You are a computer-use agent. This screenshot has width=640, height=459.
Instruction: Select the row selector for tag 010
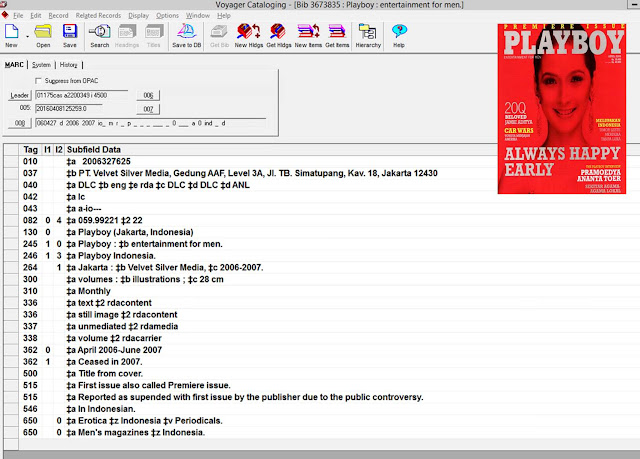(11, 161)
